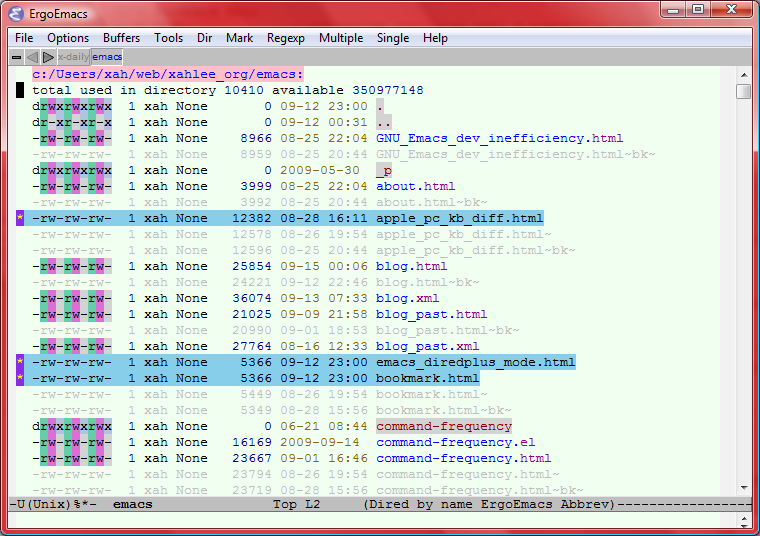Click marked file apple_pc_kb_diff.html
This screenshot has height=536, width=760.
[x=459, y=218]
